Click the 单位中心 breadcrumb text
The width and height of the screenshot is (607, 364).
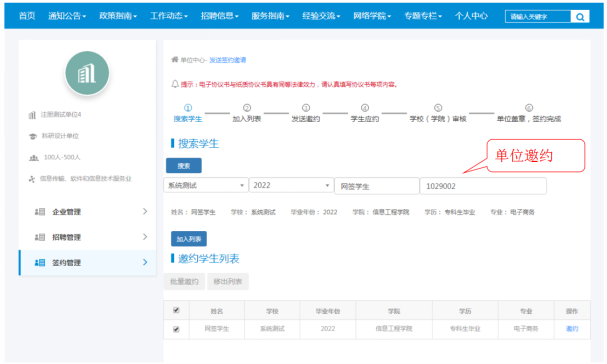pyautogui.click(x=192, y=60)
